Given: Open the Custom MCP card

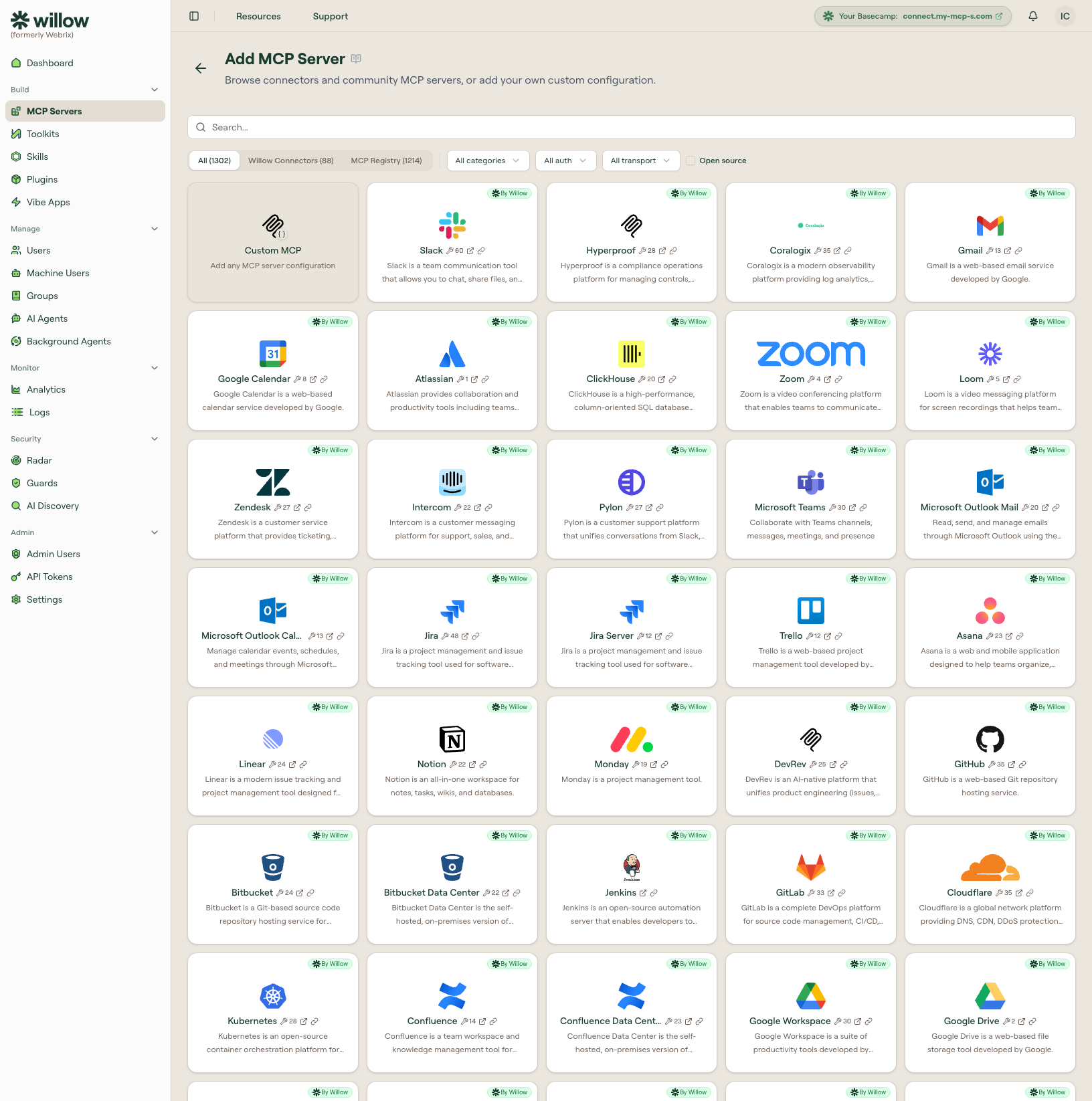Looking at the screenshot, I should point(273,242).
